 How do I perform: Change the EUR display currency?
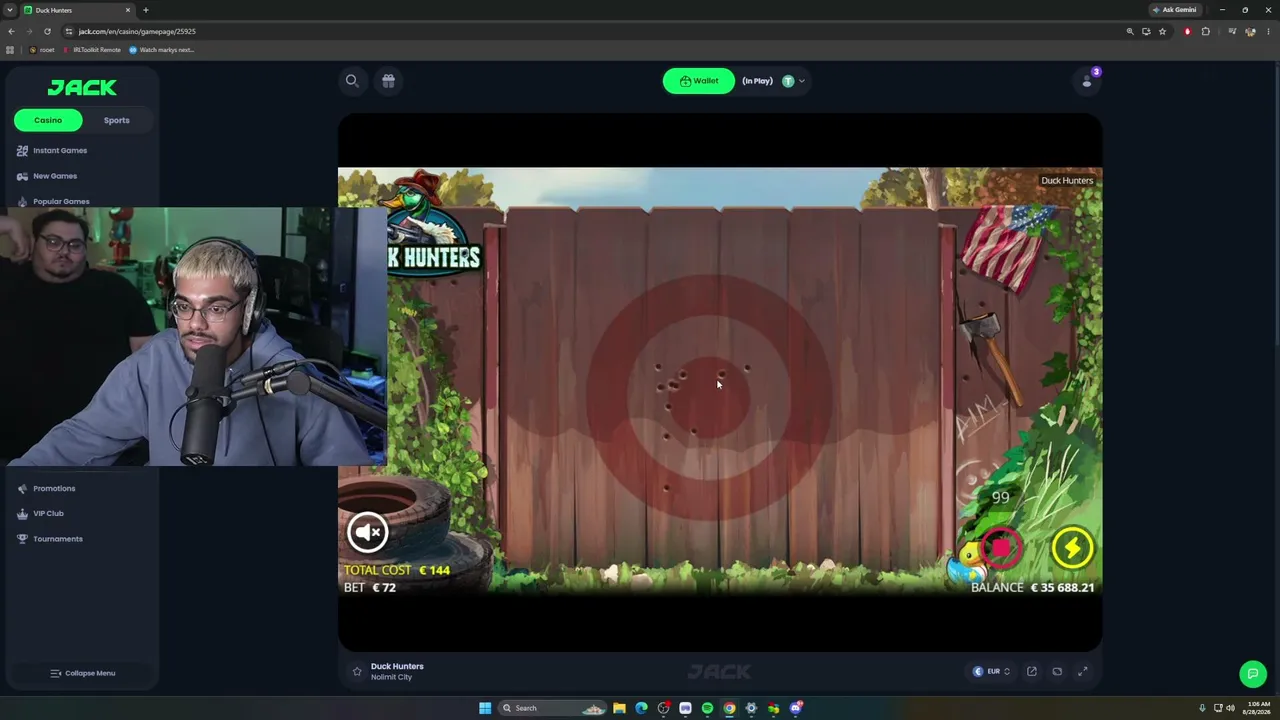coord(993,671)
